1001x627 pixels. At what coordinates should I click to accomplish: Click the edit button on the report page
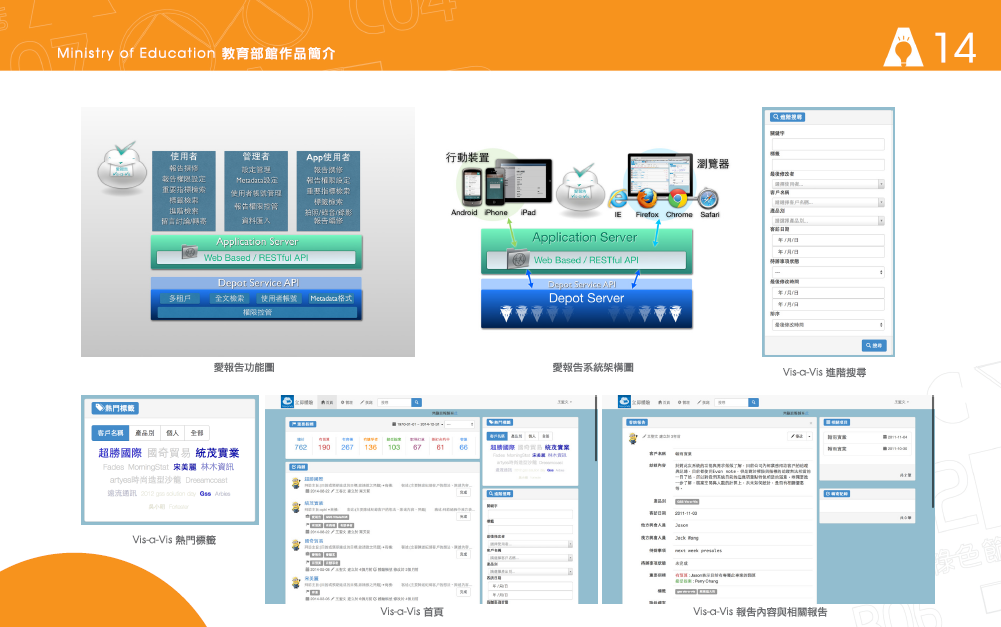[797, 437]
